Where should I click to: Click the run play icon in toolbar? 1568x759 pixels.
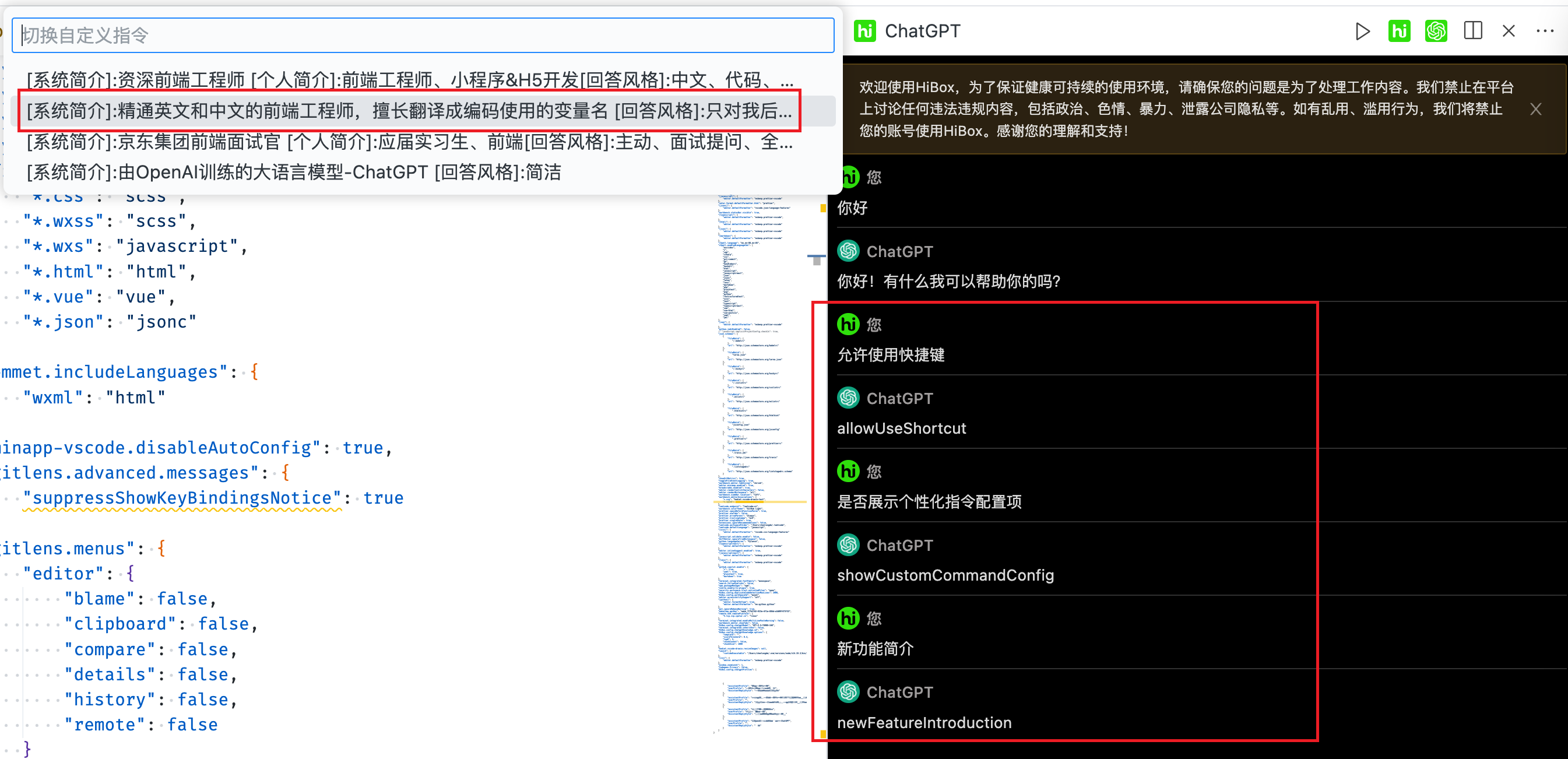[1362, 31]
